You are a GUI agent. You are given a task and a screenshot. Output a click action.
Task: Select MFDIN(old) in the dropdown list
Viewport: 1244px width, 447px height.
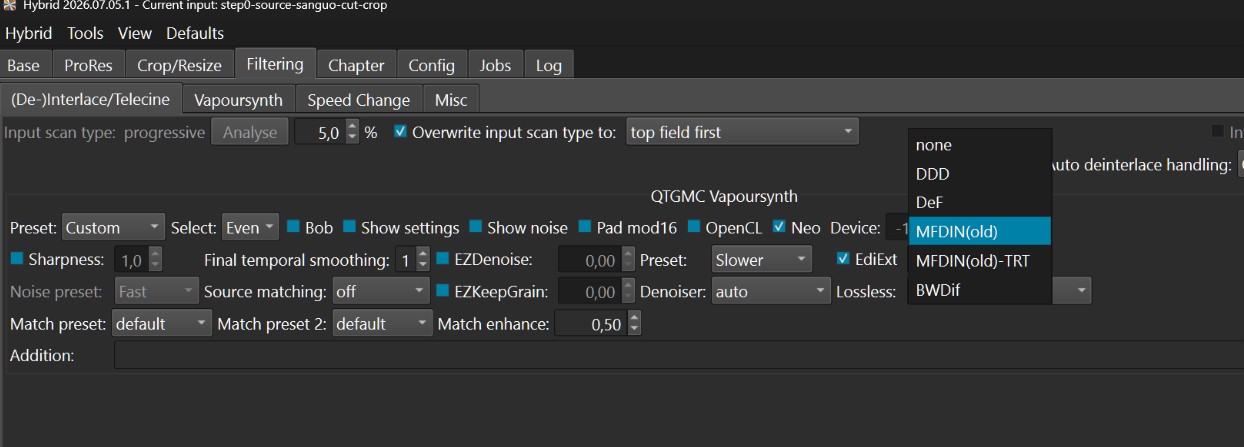pos(980,231)
